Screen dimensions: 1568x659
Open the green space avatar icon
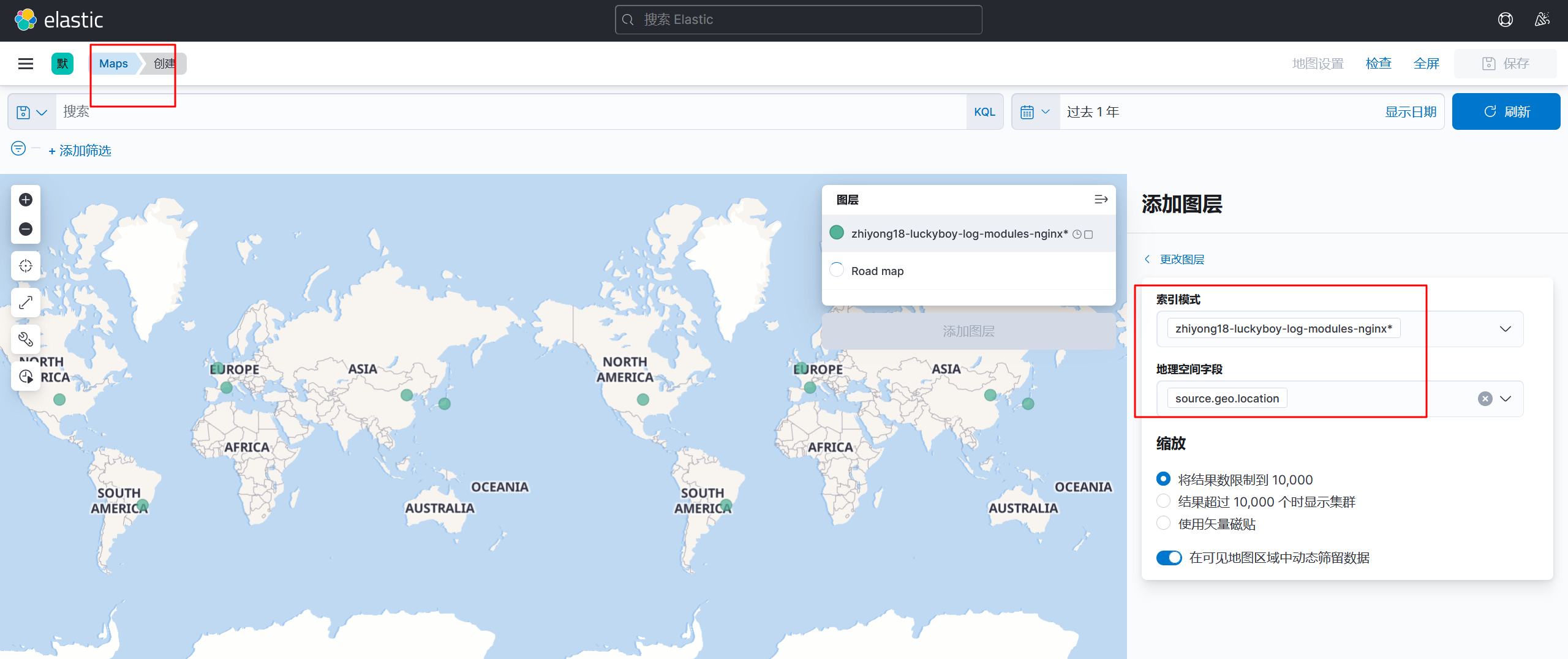[x=62, y=63]
